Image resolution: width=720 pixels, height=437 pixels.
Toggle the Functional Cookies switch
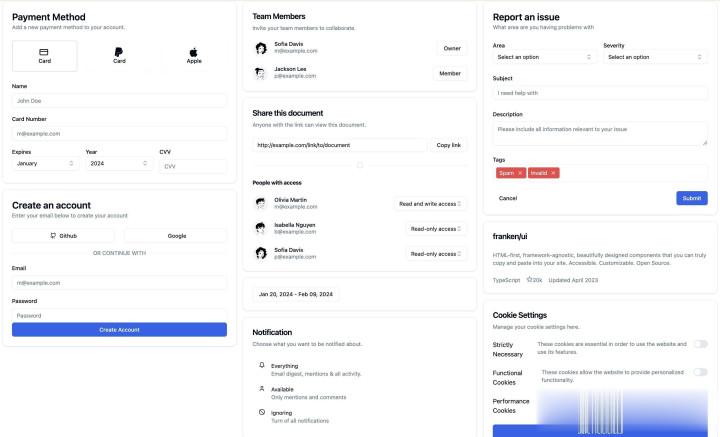700,372
